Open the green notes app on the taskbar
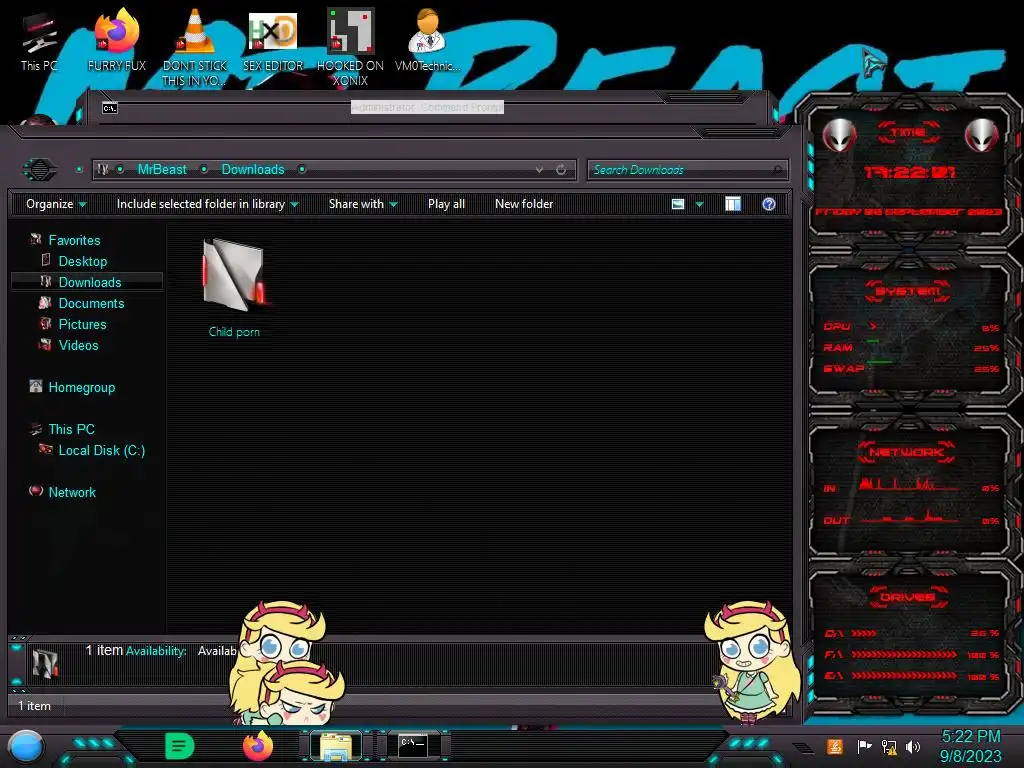Screen dimensions: 1024x768 (179, 746)
